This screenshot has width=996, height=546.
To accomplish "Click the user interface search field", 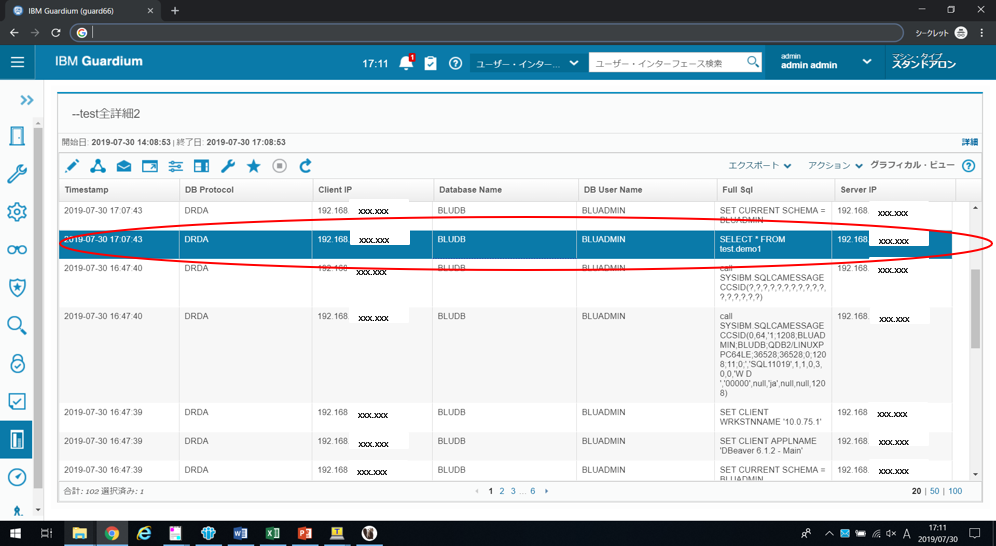I will click(668, 63).
